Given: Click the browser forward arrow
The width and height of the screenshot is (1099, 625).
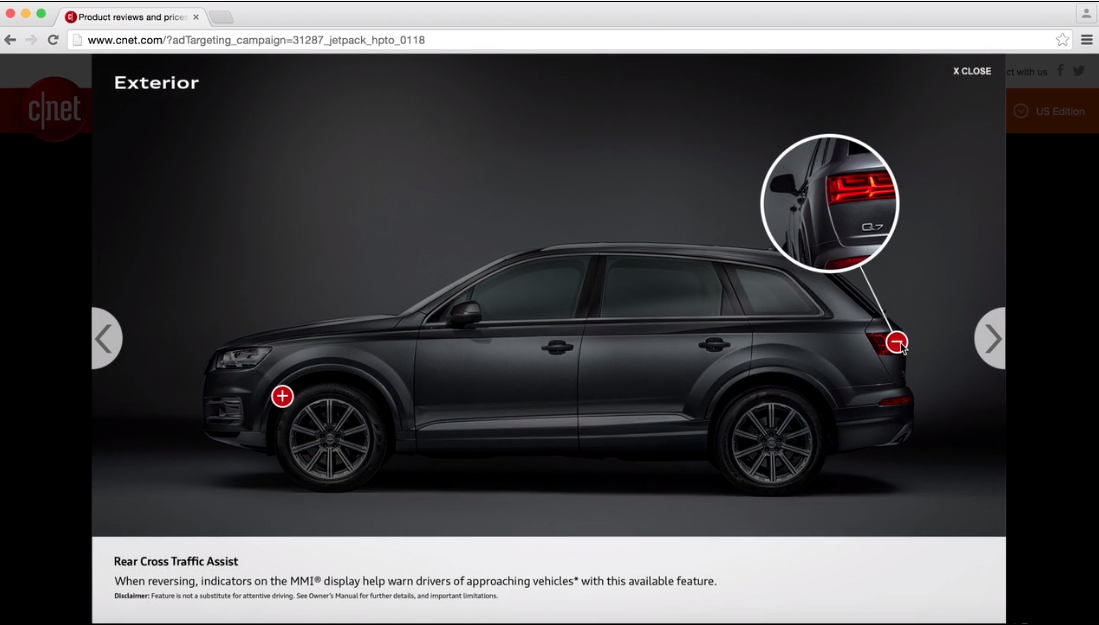Looking at the screenshot, I should coord(31,40).
